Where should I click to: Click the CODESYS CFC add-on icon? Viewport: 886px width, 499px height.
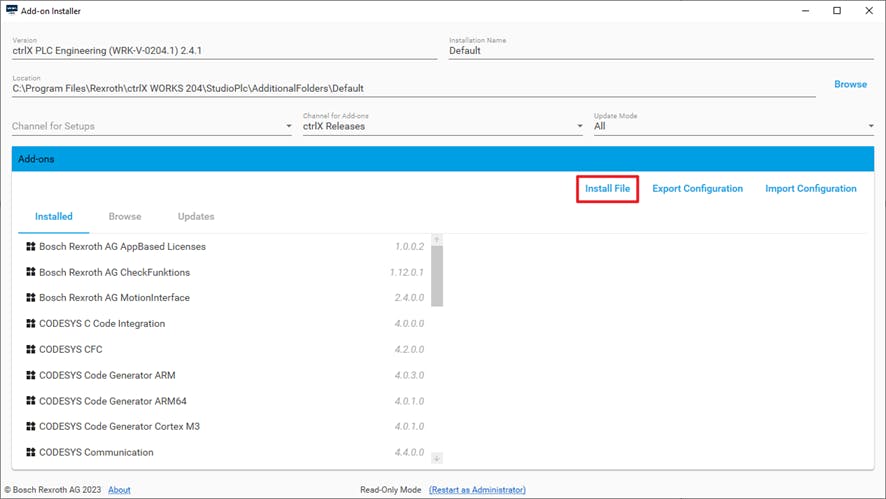pyautogui.click(x=31, y=350)
